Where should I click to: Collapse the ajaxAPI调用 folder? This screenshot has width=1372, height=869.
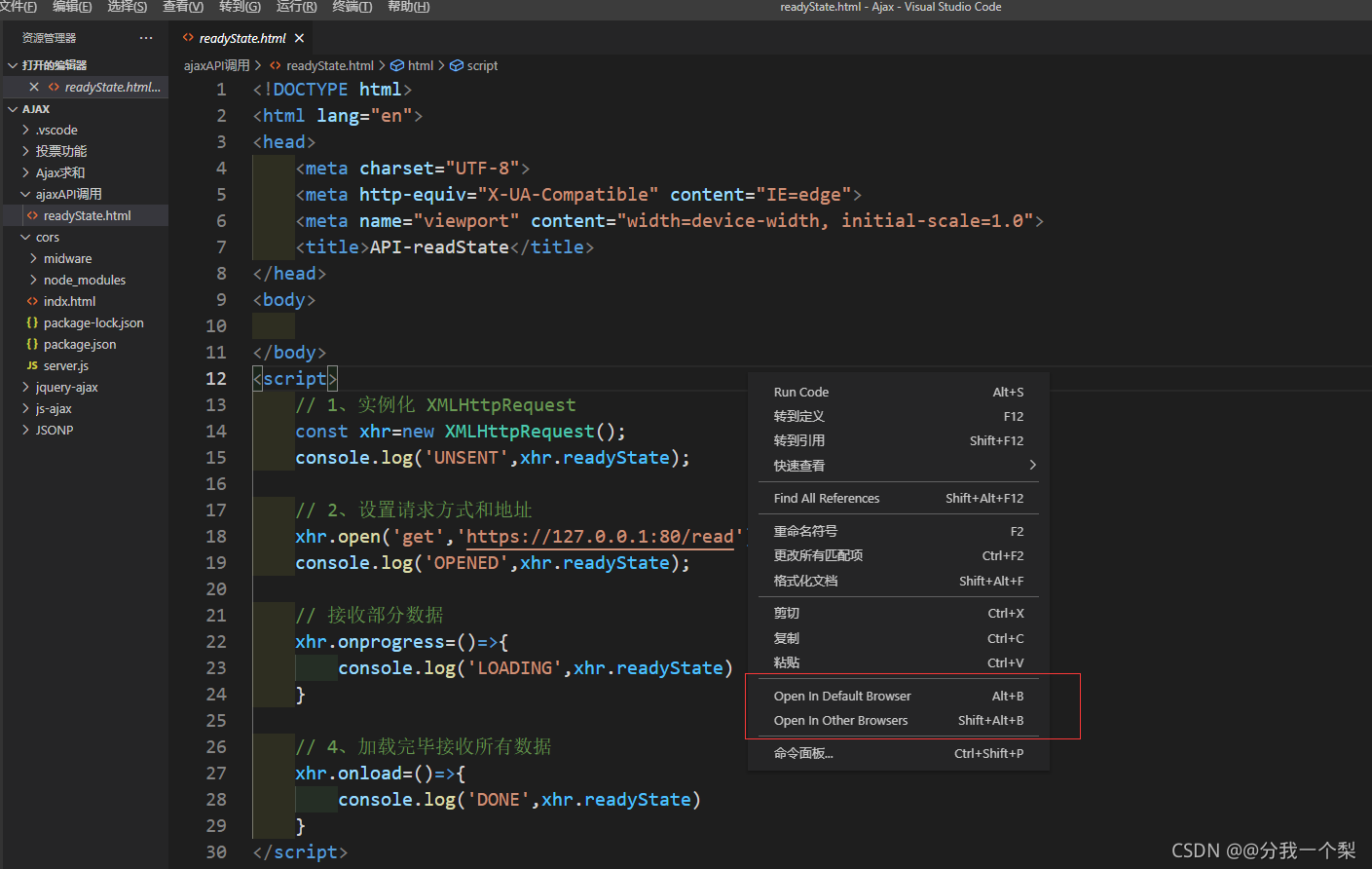pos(25,194)
